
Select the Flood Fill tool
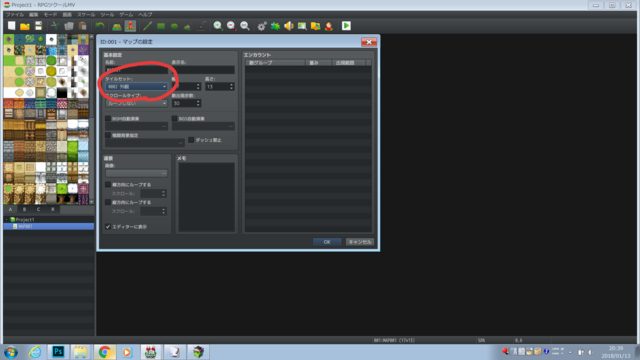(187, 26)
